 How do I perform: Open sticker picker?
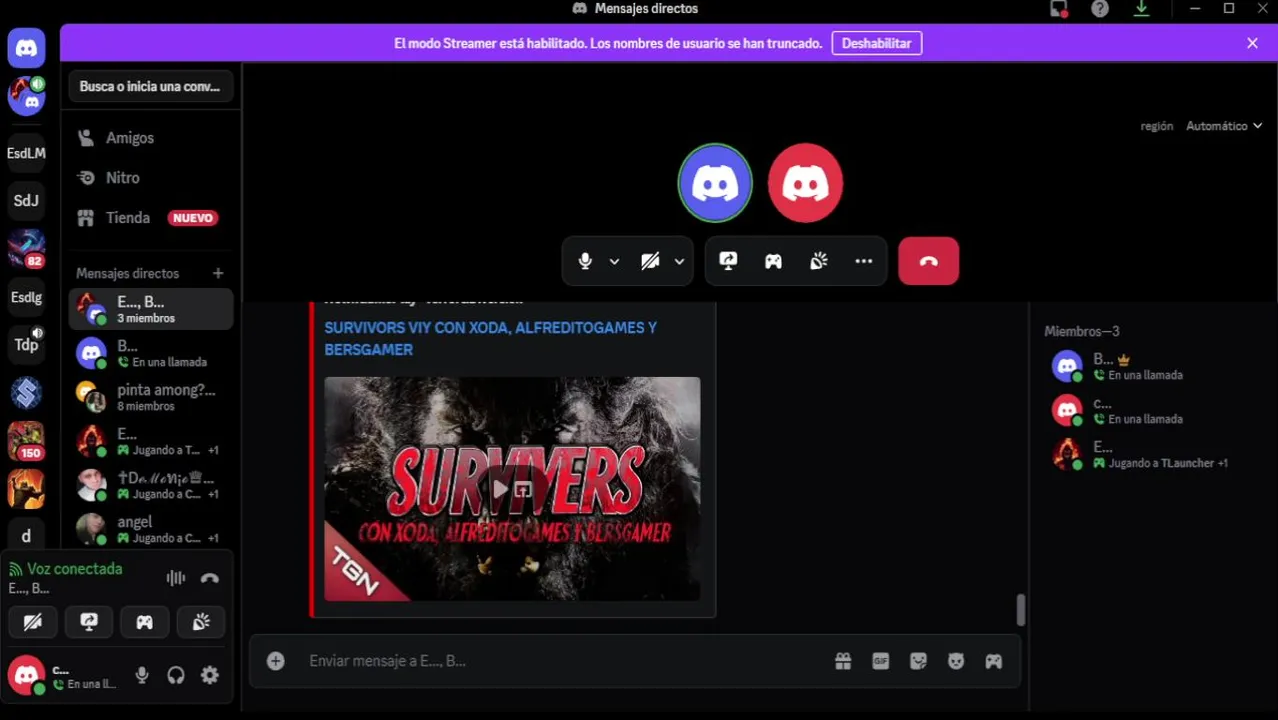tap(918, 661)
